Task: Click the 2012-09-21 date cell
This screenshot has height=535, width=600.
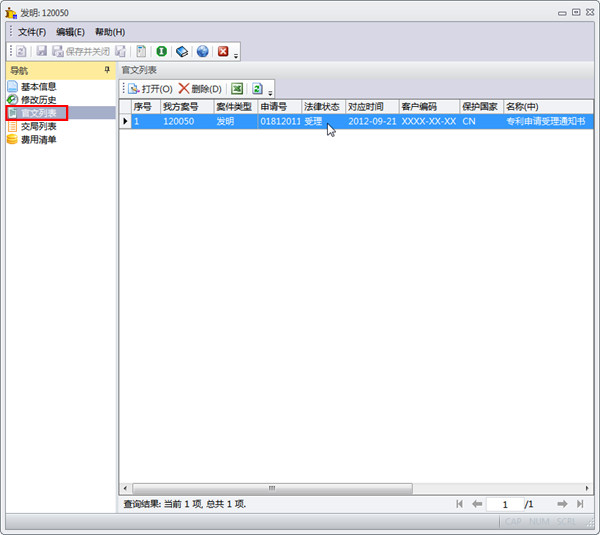Action: pyautogui.click(x=372, y=121)
